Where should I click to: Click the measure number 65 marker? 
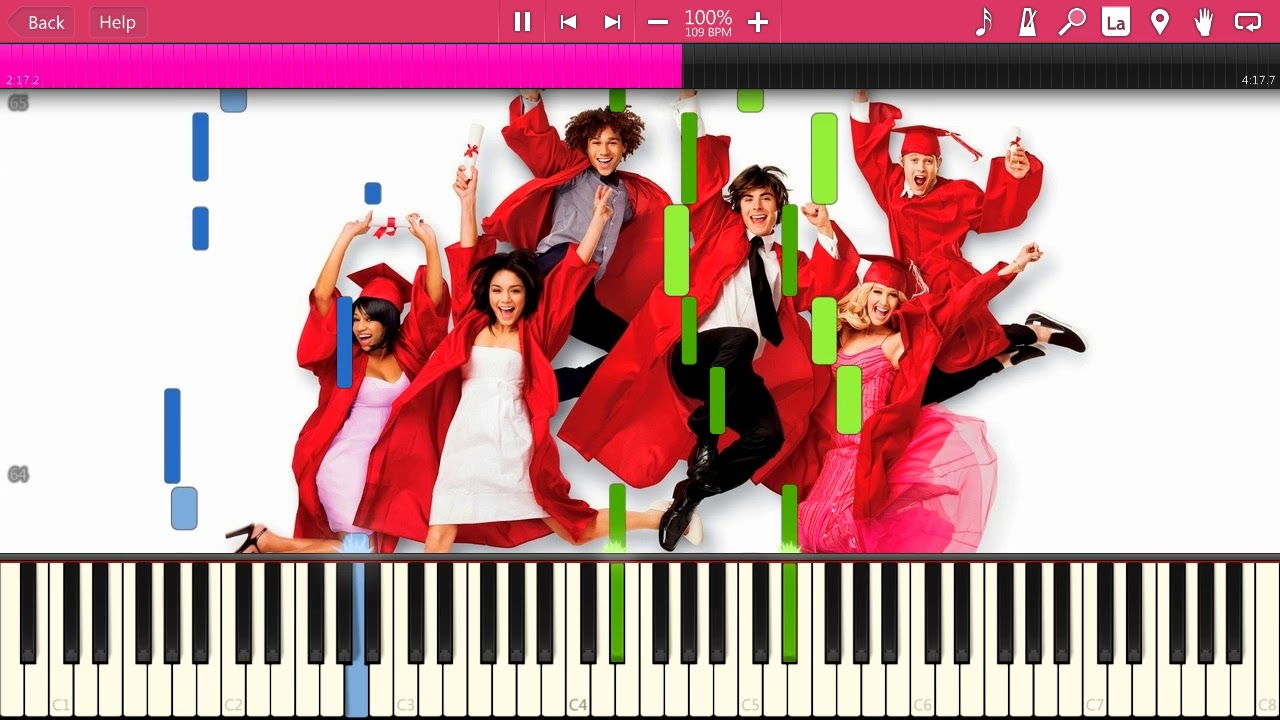pos(18,102)
